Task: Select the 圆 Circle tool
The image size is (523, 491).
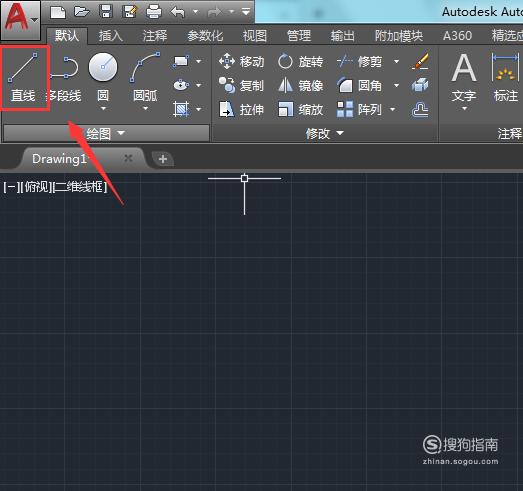Action: [103, 77]
